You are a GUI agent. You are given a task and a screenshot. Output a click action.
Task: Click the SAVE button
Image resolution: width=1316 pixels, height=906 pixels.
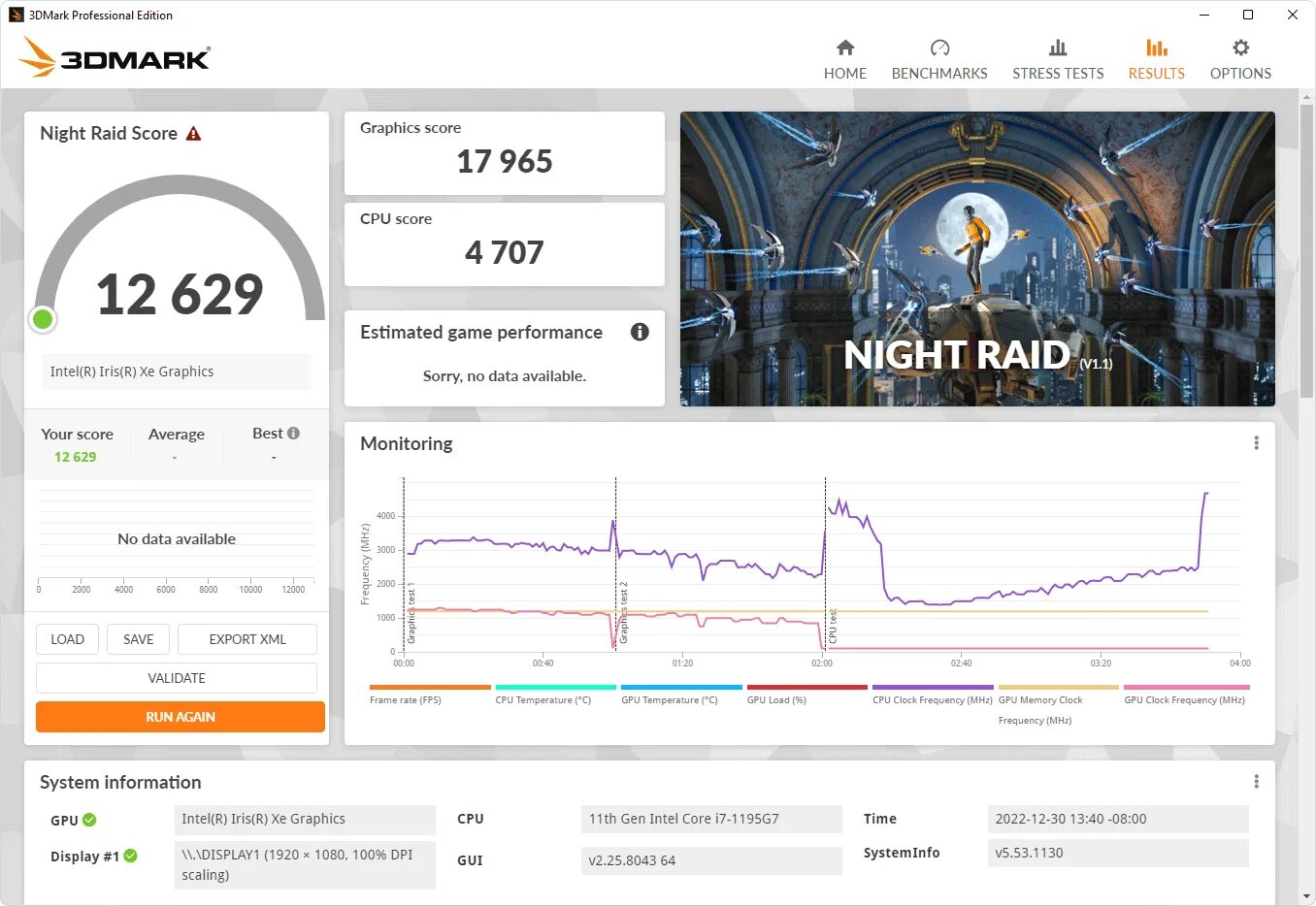pos(138,639)
